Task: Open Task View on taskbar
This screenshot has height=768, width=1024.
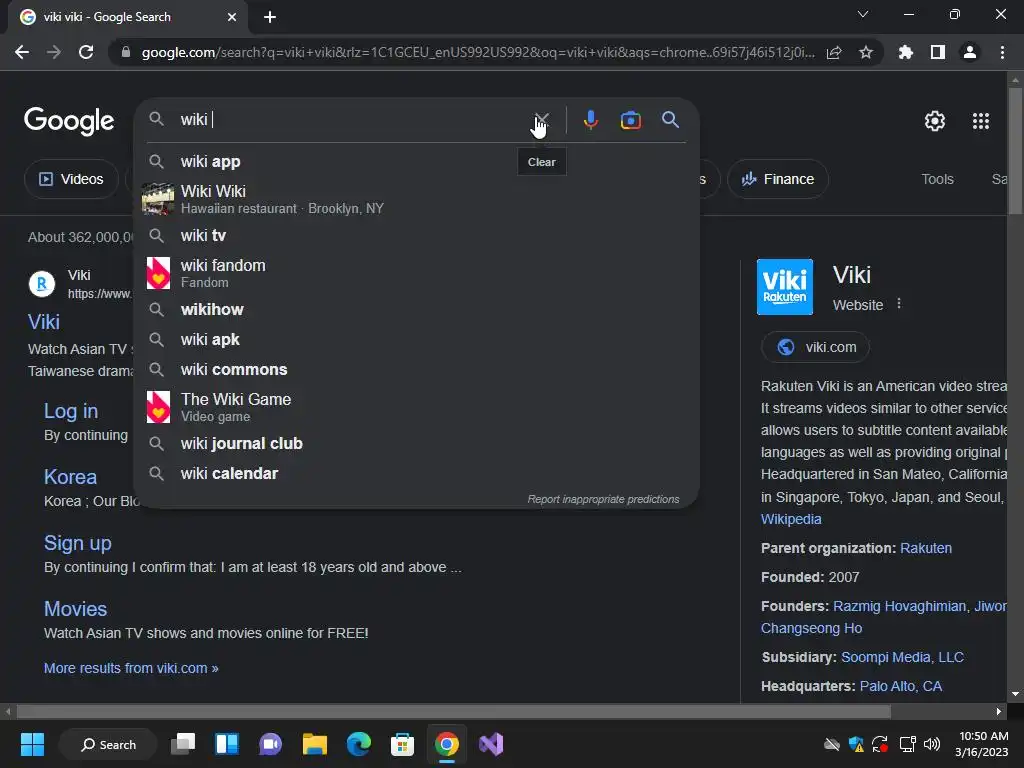Action: pyautogui.click(x=184, y=744)
